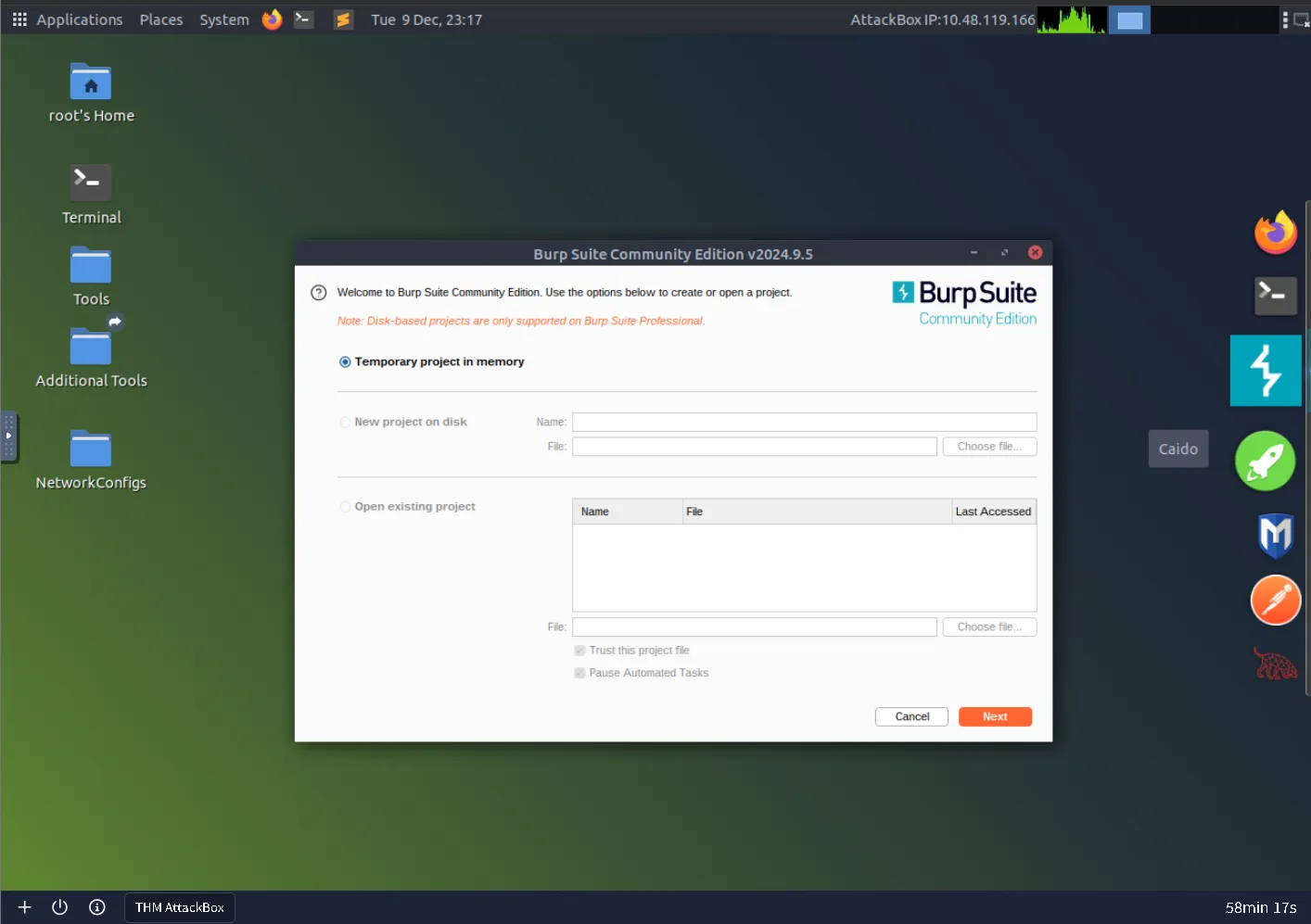Open the Applications menu
The width and height of the screenshot is (1311, 924).
[68, 19]
